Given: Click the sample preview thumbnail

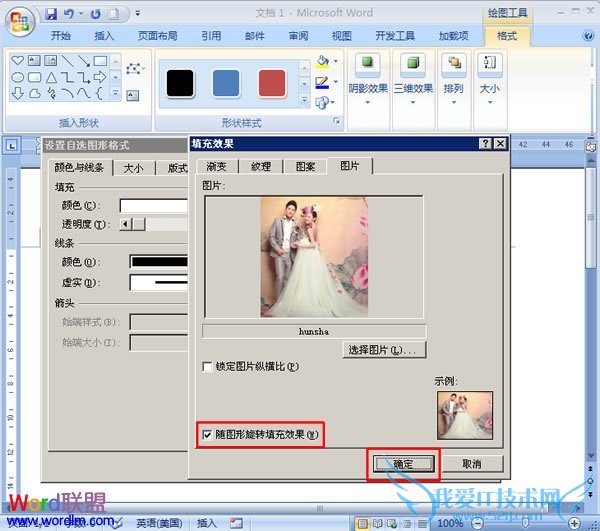Looking at the screenshot, I should [465, 415].
